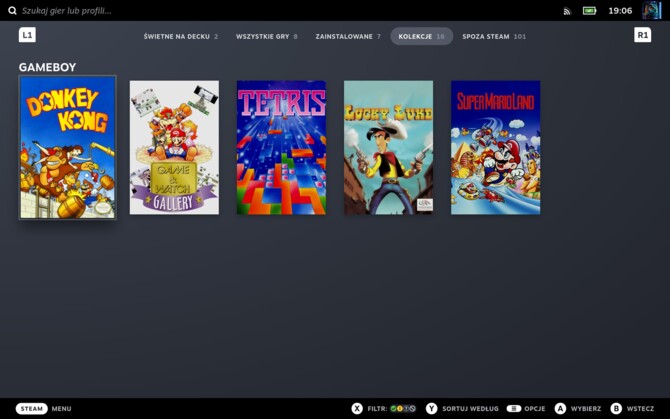Click the R1 bumper glyph
Image resolution: width=670 pixels, height=419 pixels.
click(642, 35)
